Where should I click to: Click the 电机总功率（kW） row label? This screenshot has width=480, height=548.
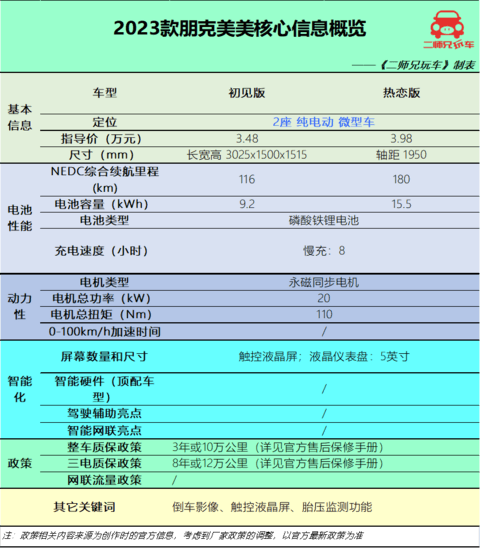coord(101,298)
